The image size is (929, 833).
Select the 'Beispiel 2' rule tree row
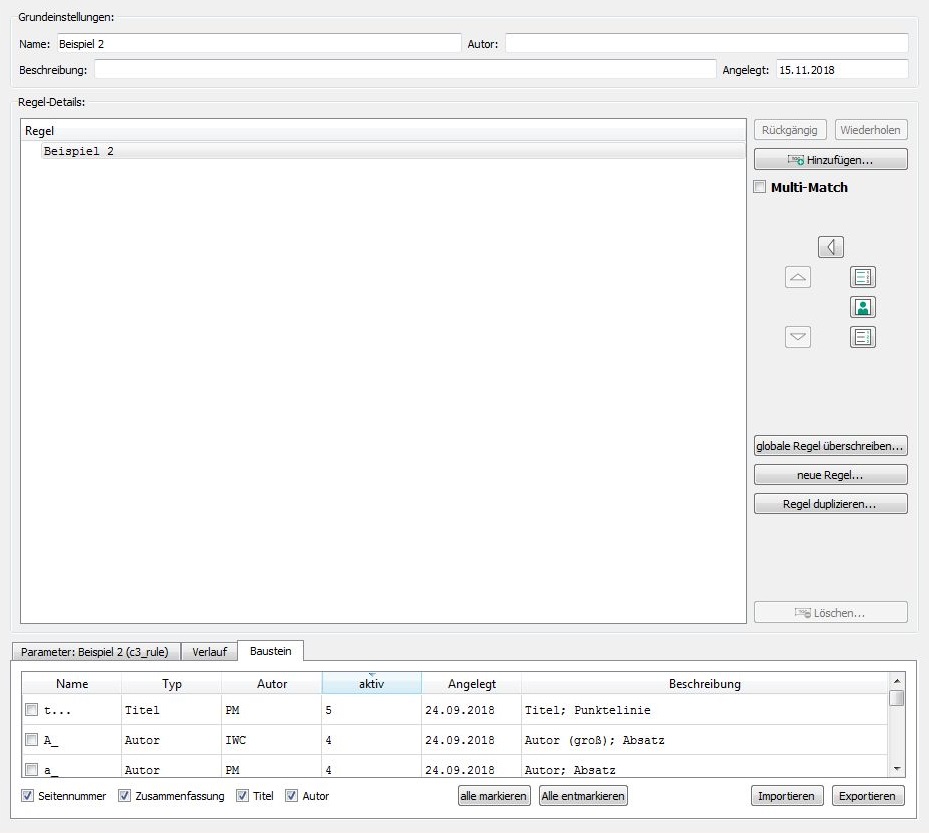tap(393, 150)
